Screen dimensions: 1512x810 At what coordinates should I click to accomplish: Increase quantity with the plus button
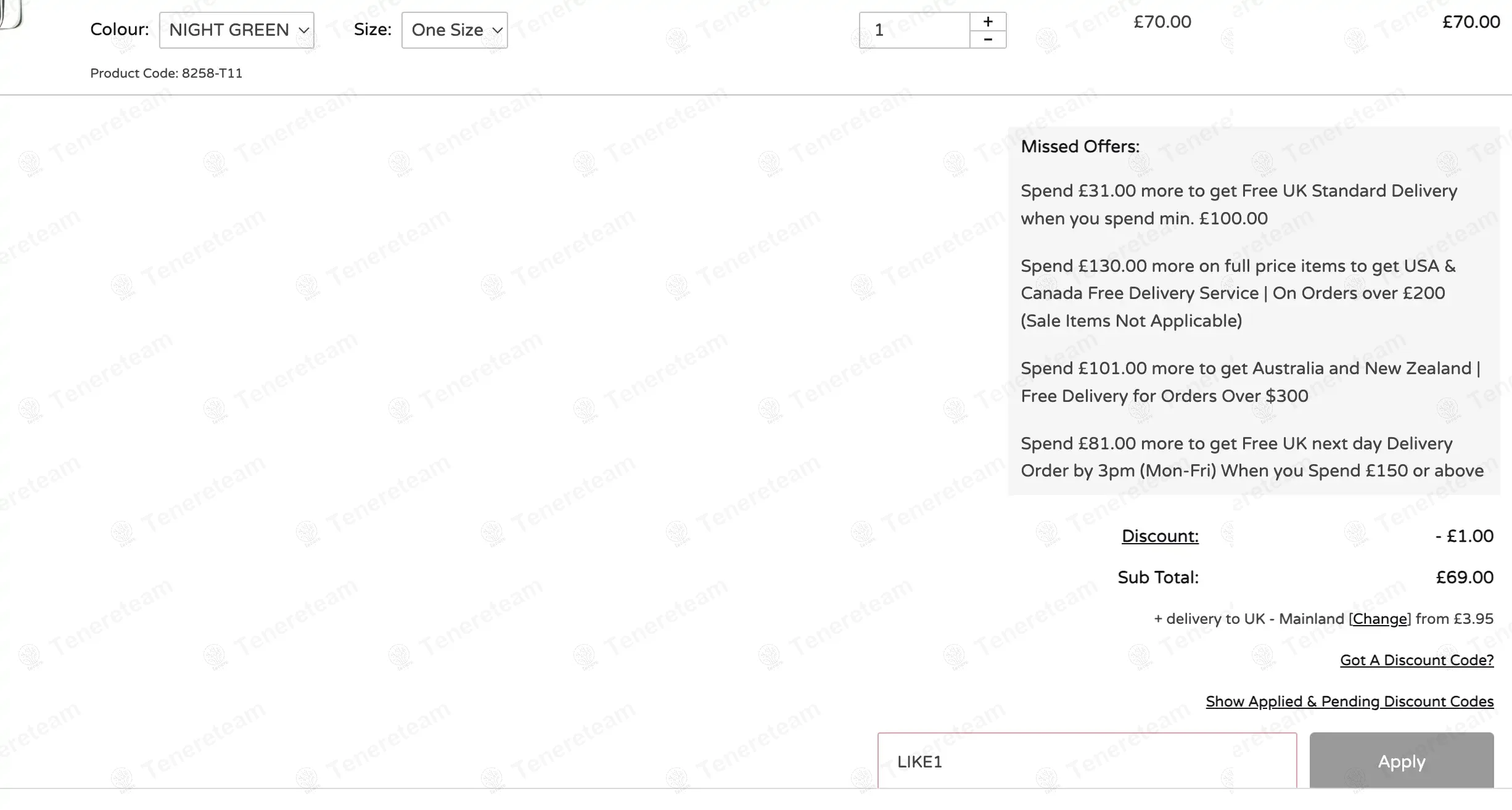(988, 22)
